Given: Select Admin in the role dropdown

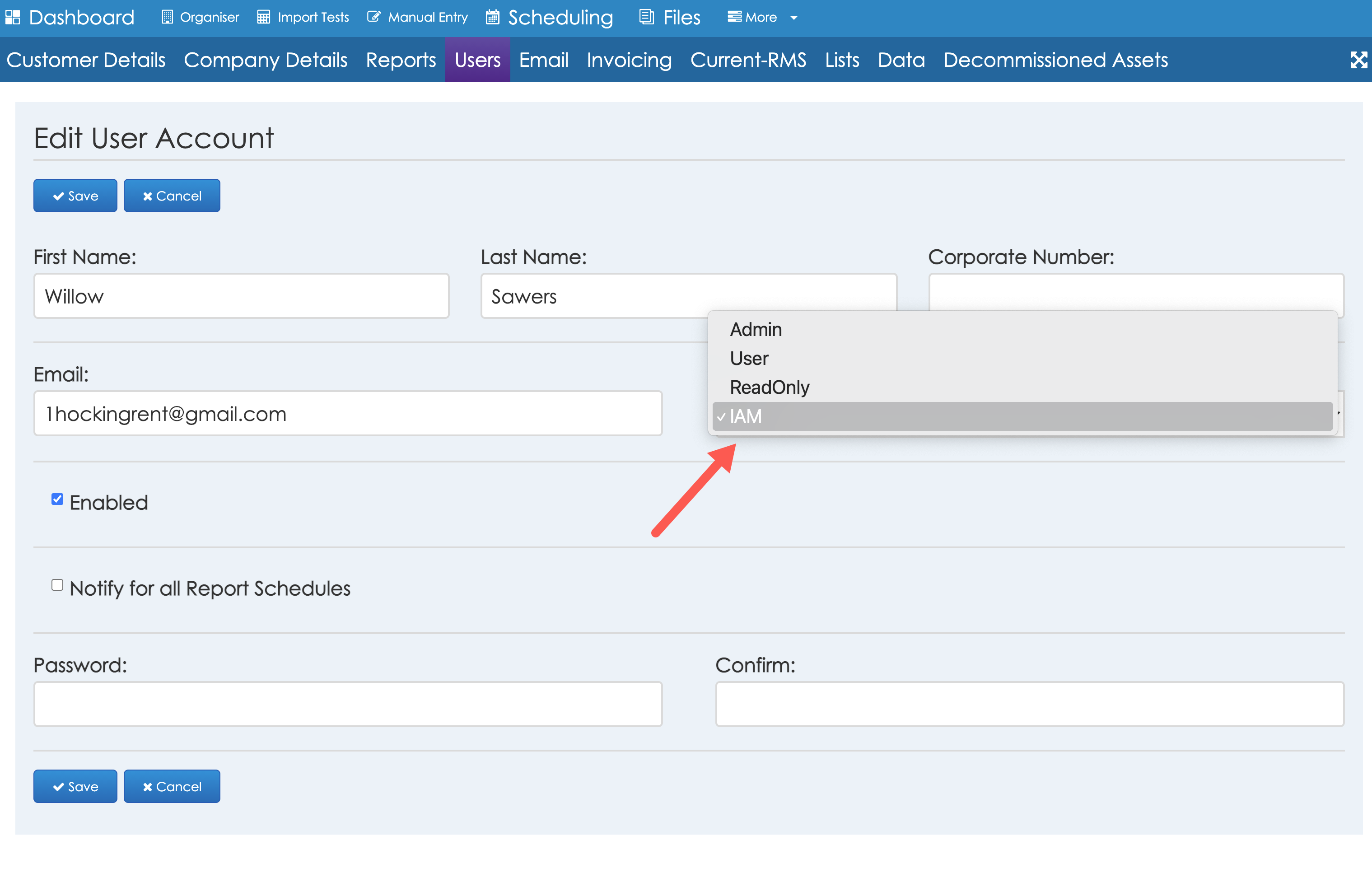Looking at the screenshot, I should 756,329.
